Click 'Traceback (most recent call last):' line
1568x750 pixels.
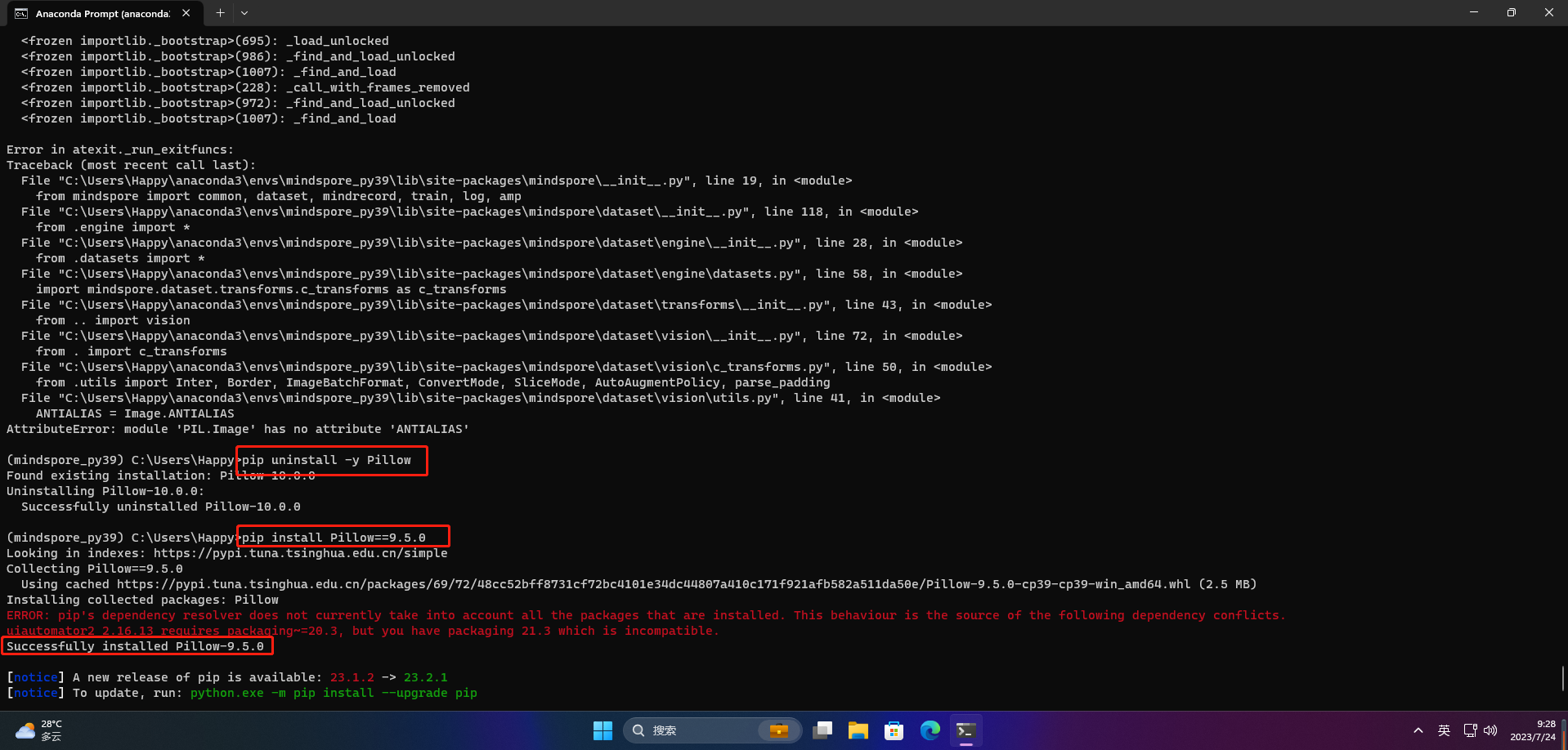[132, 165]
